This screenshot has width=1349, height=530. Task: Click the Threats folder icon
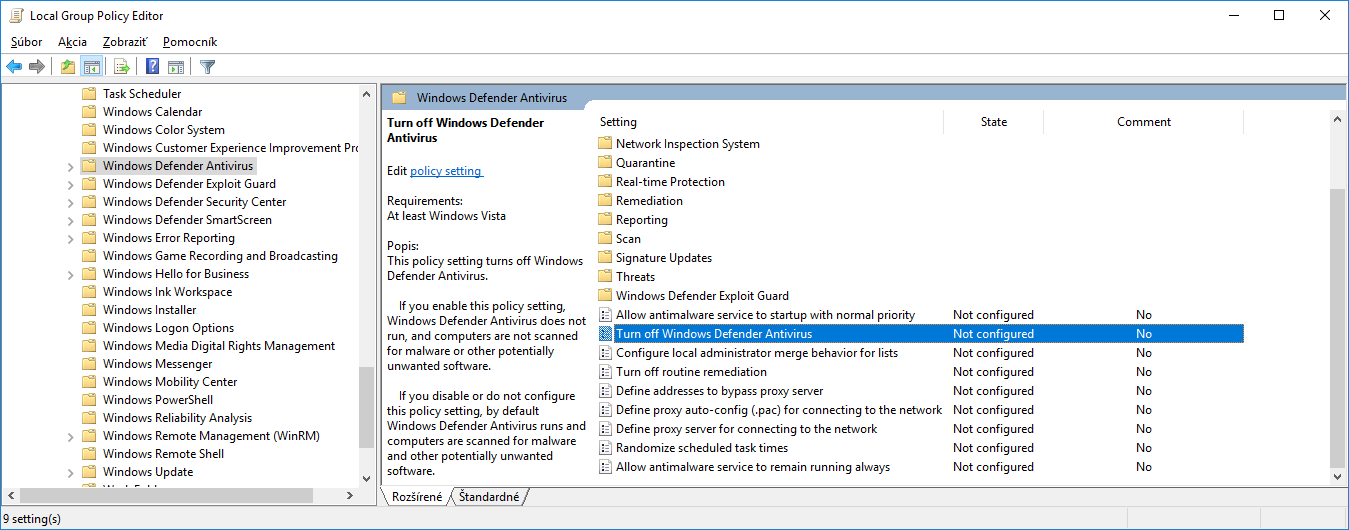click(x=605, y=277)
